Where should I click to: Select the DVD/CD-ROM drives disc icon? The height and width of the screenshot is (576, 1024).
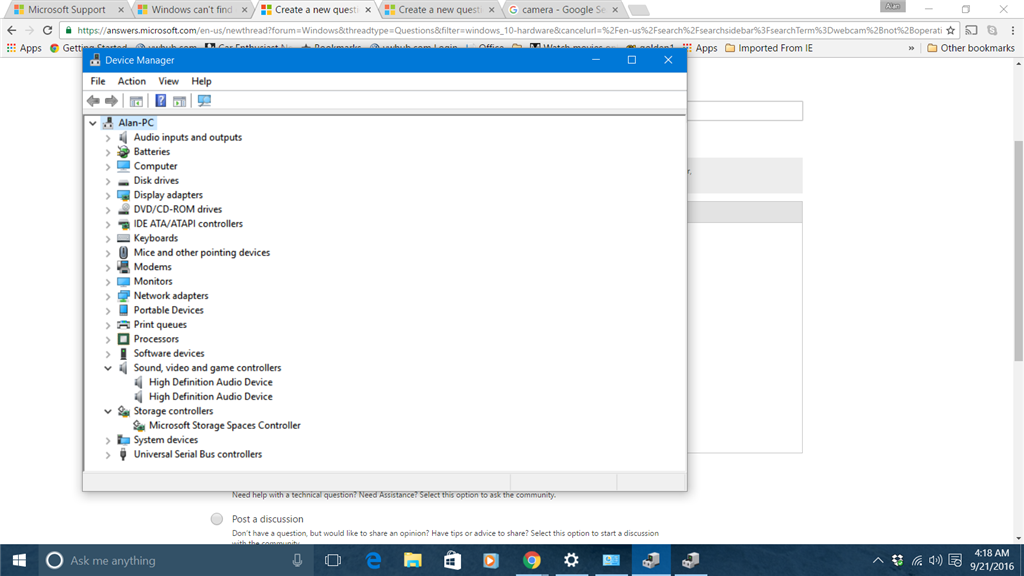[123, 209]
